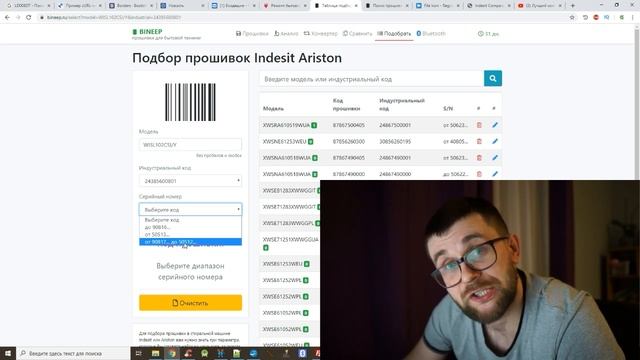Screen dimensions: 640x360
Task: Click the BINEEP logo
Action: (x=147, y=32)
